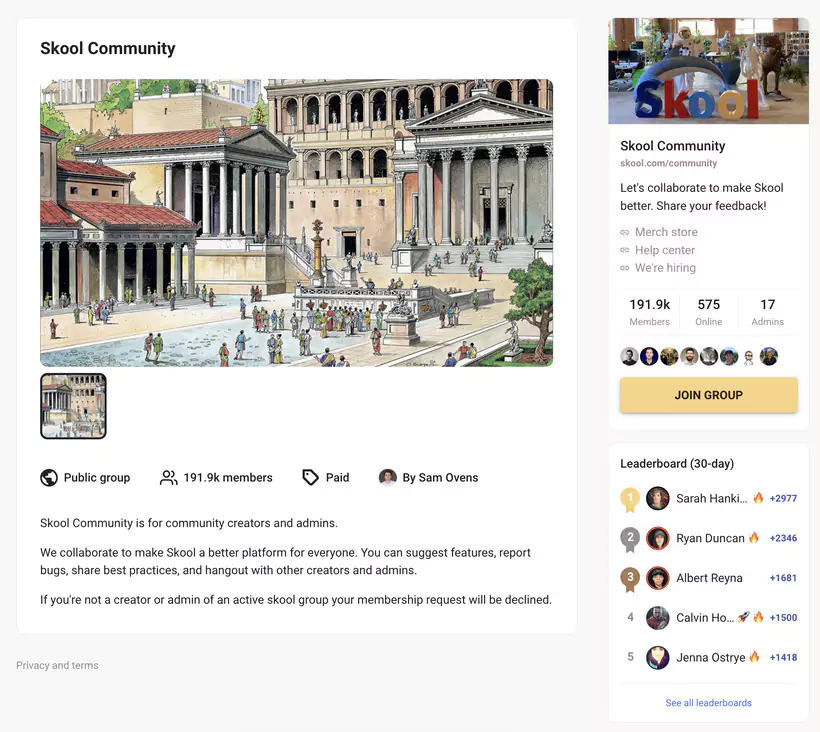
Task: Click the sixth member avatar in row
Action: (729, 356)
